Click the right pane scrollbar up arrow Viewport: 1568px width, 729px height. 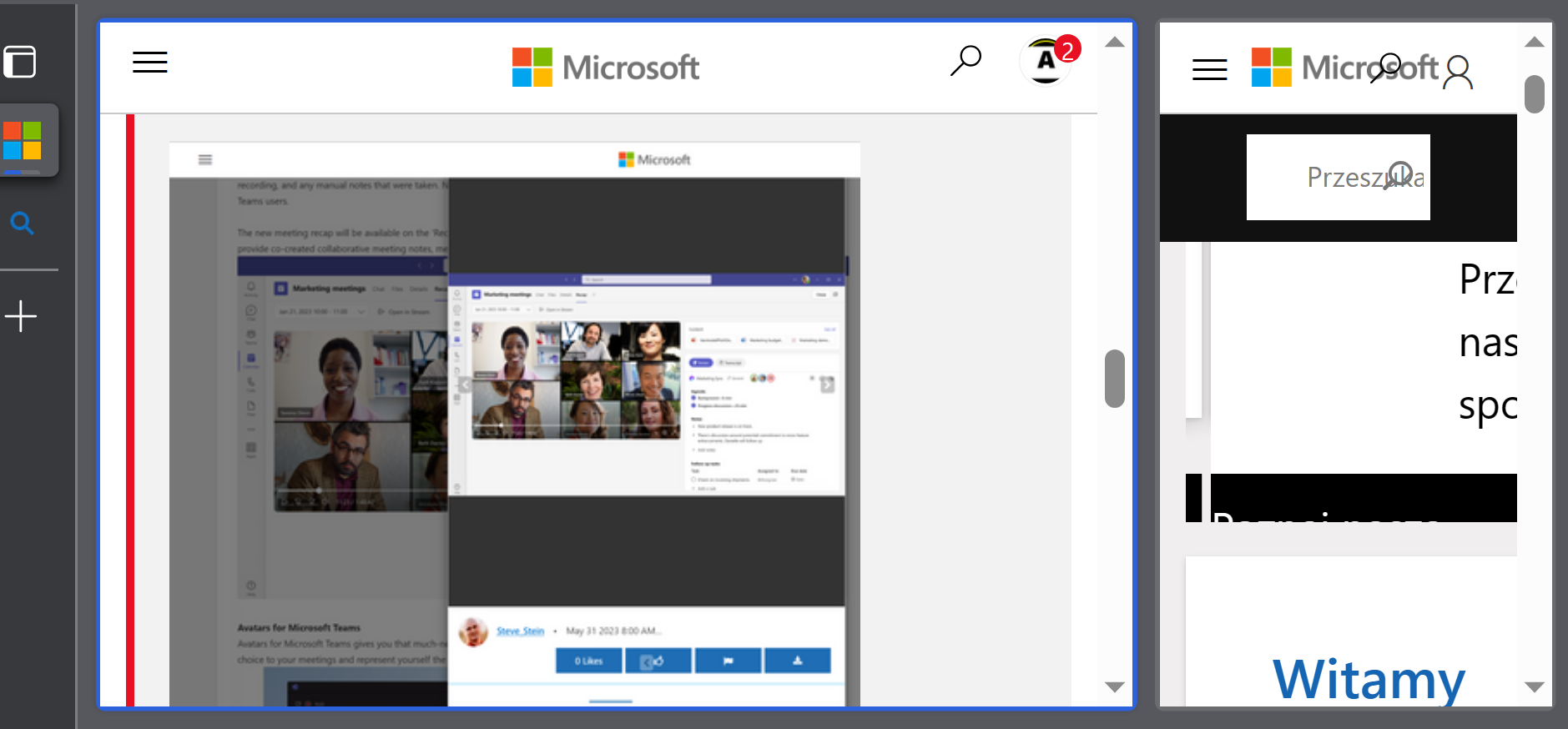1534,42
